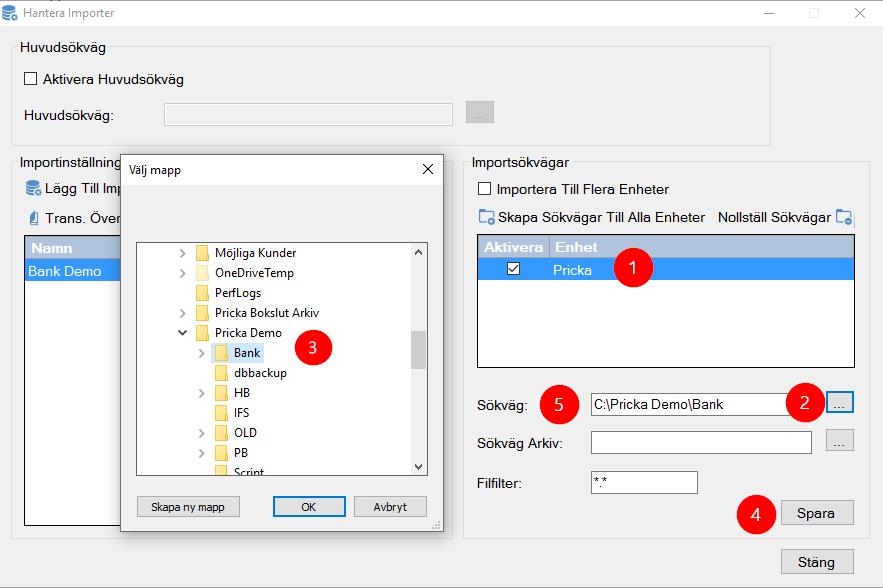Expand the HB folder node

coord(202,393)
